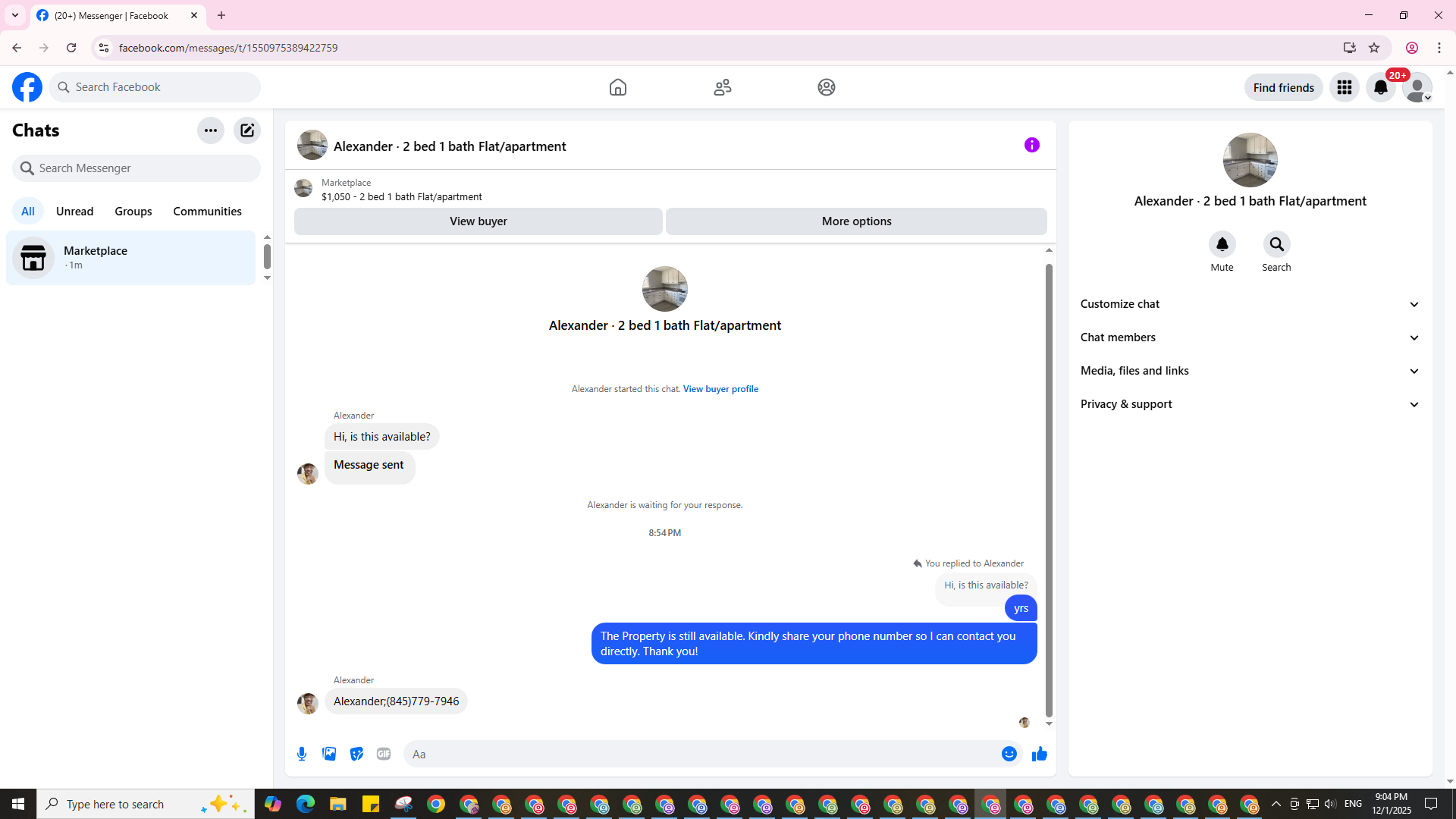Go to the Facebook logo home
This screenshot has height=819, width=1456.
click(x=27, y=87)
